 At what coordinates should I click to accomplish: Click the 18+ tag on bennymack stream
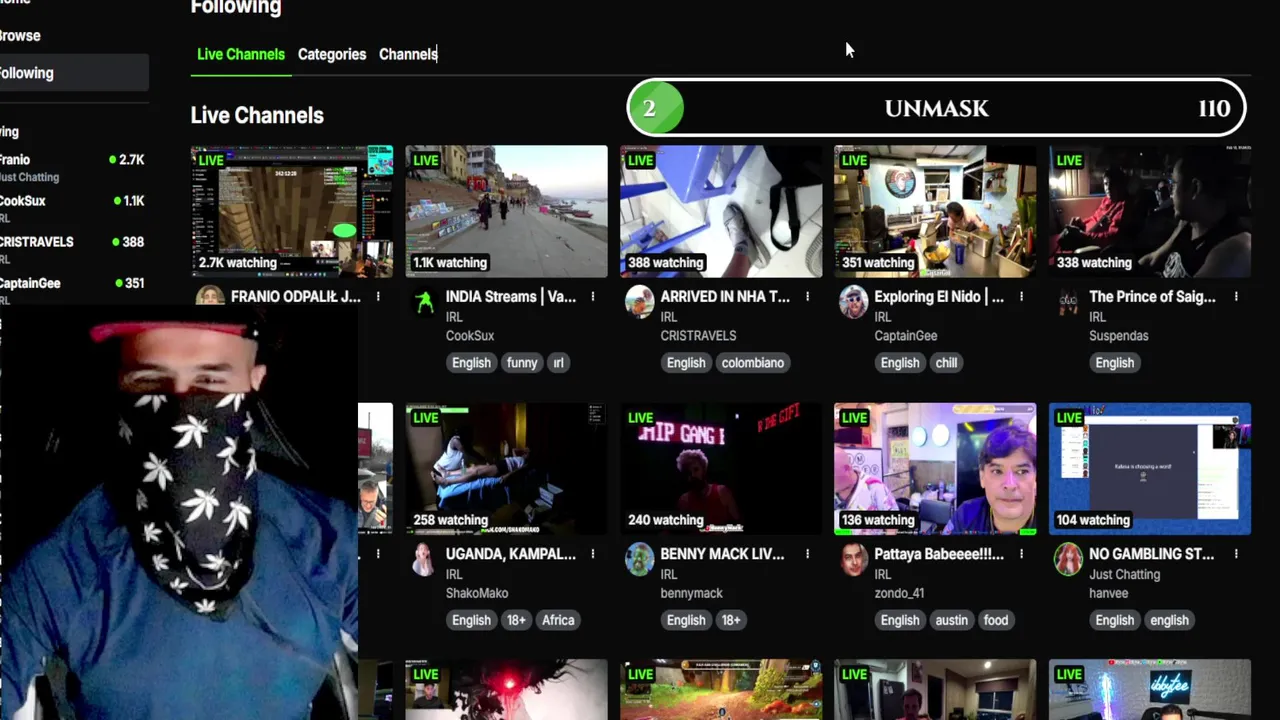(x=731, y=620)
